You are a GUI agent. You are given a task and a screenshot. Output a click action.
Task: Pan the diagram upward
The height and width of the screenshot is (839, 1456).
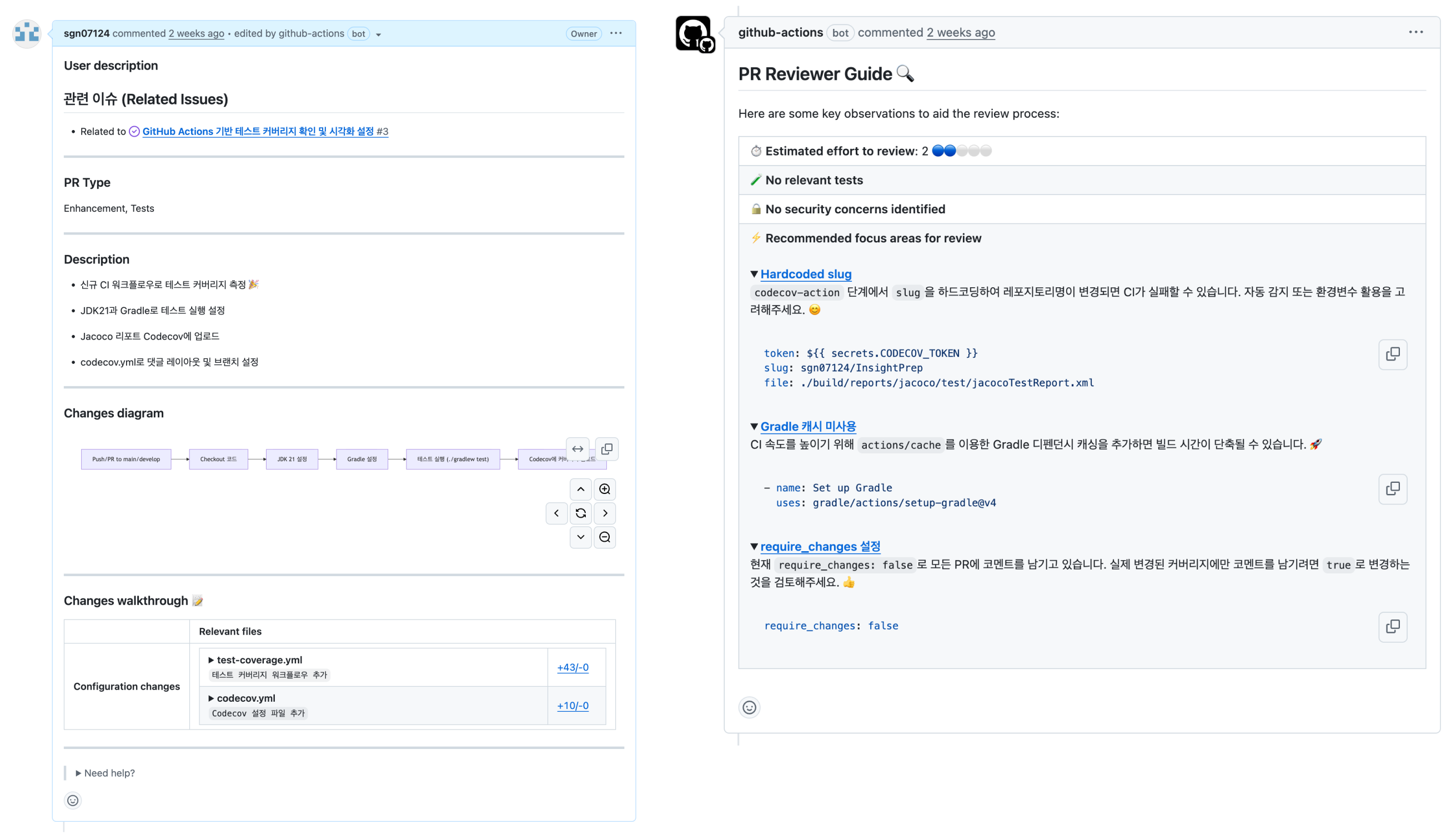pos(580,489)
